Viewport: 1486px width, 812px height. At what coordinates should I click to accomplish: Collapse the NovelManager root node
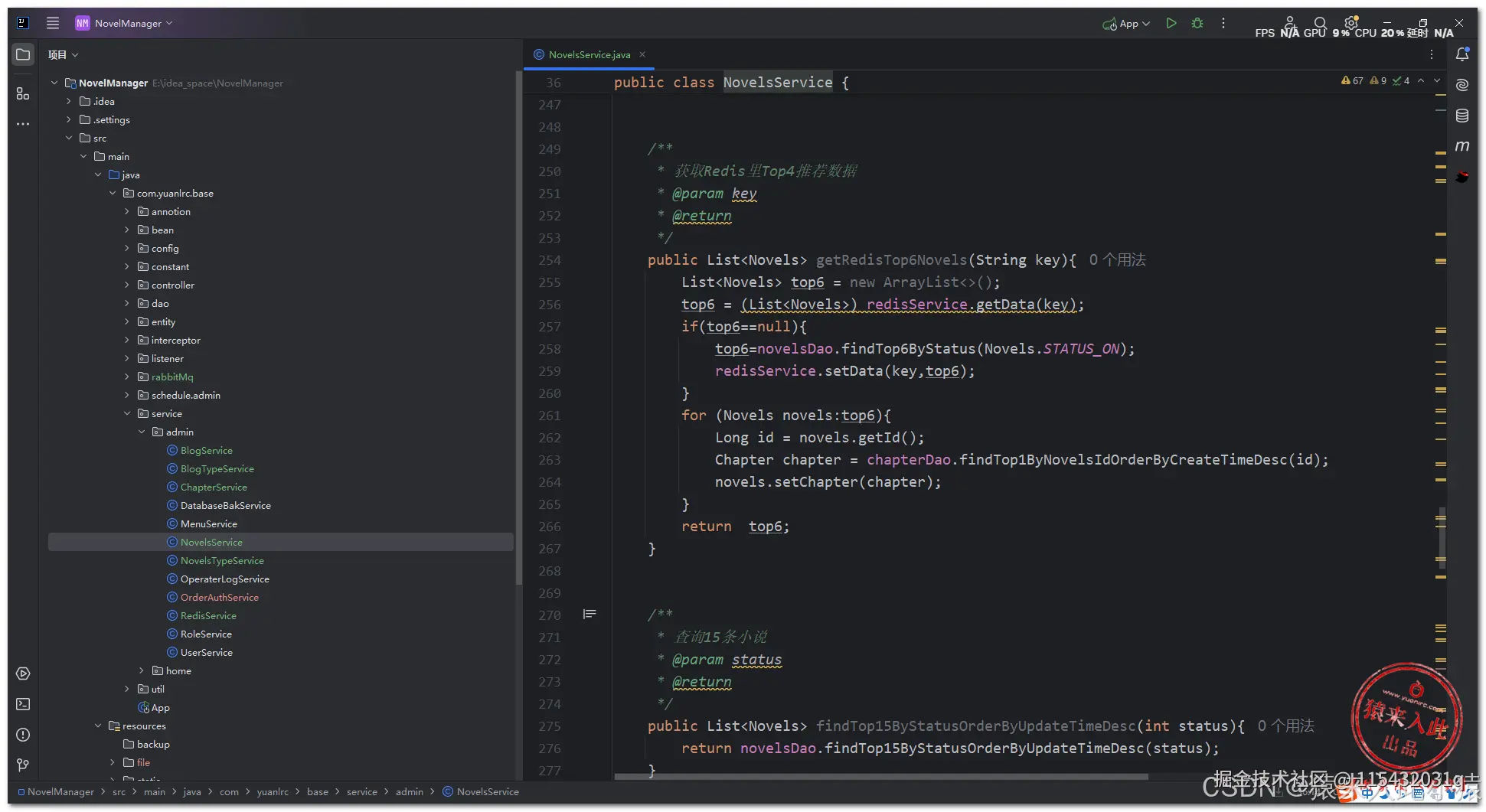(x=54, y=83)
